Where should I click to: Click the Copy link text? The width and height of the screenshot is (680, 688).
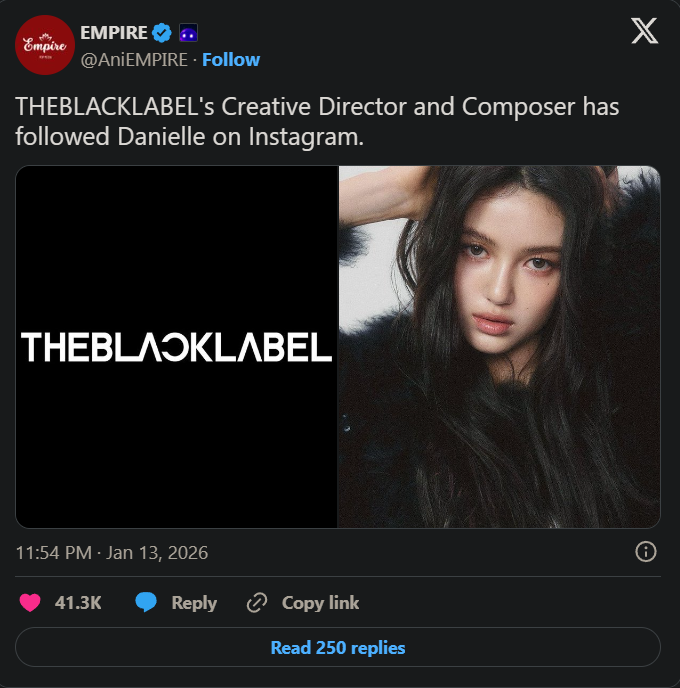point(320,603)
